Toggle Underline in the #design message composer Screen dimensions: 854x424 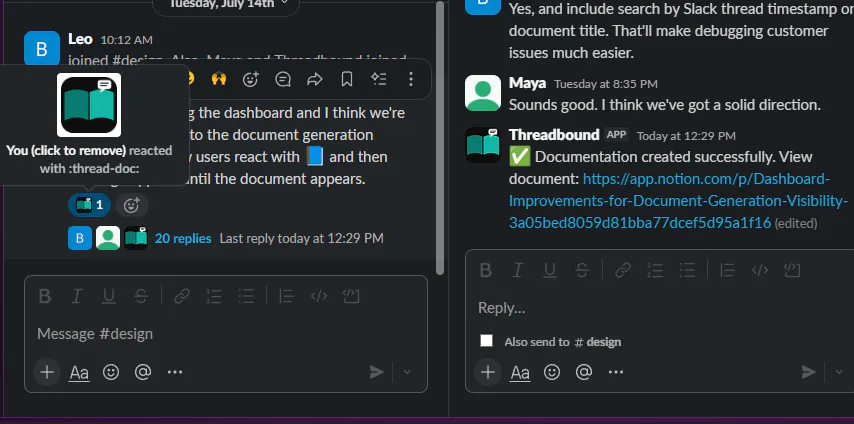[x=109, y=296]
